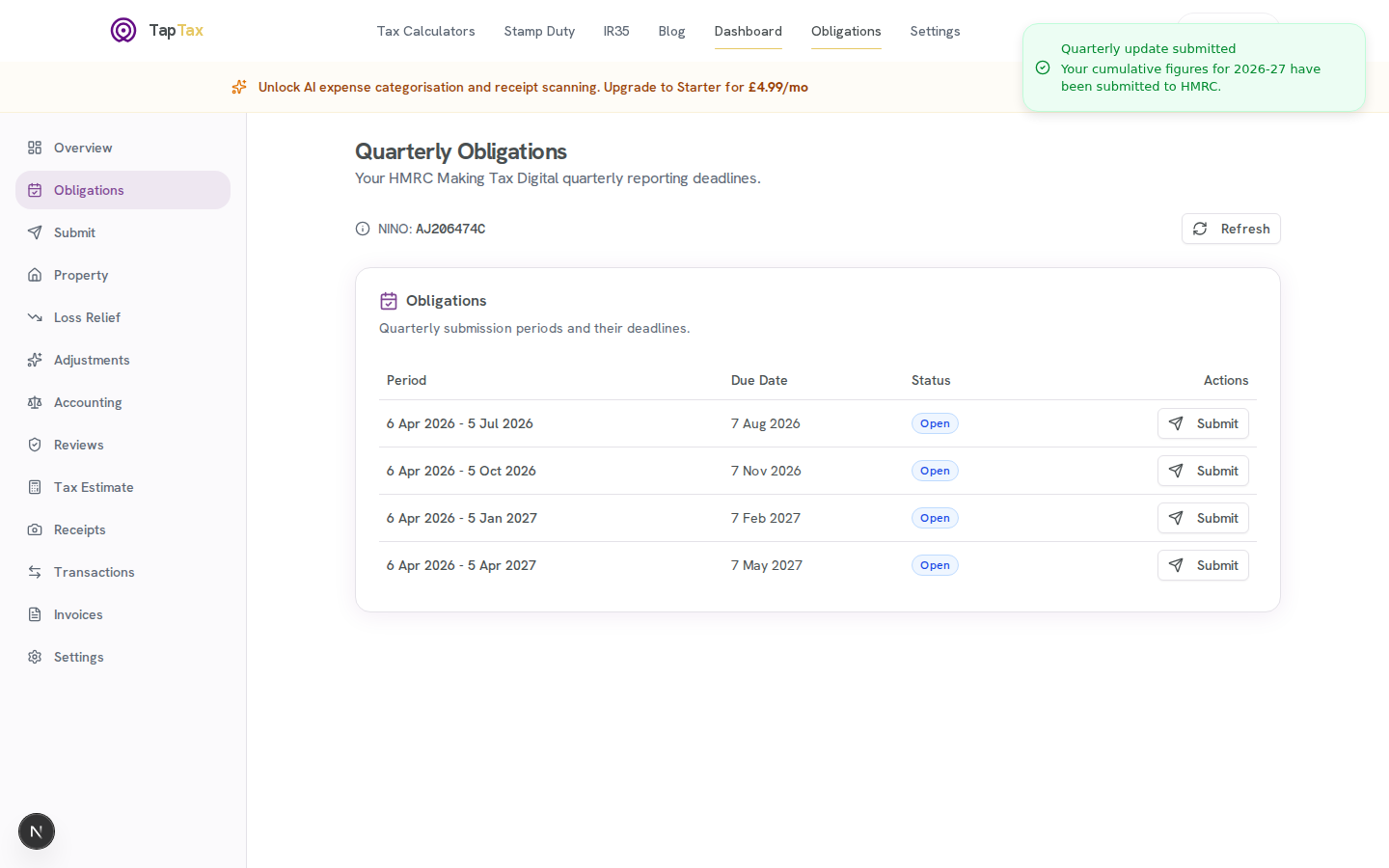
Task: Click the Submit paper-plane icon in sidebar
Action: coord(35,232)
